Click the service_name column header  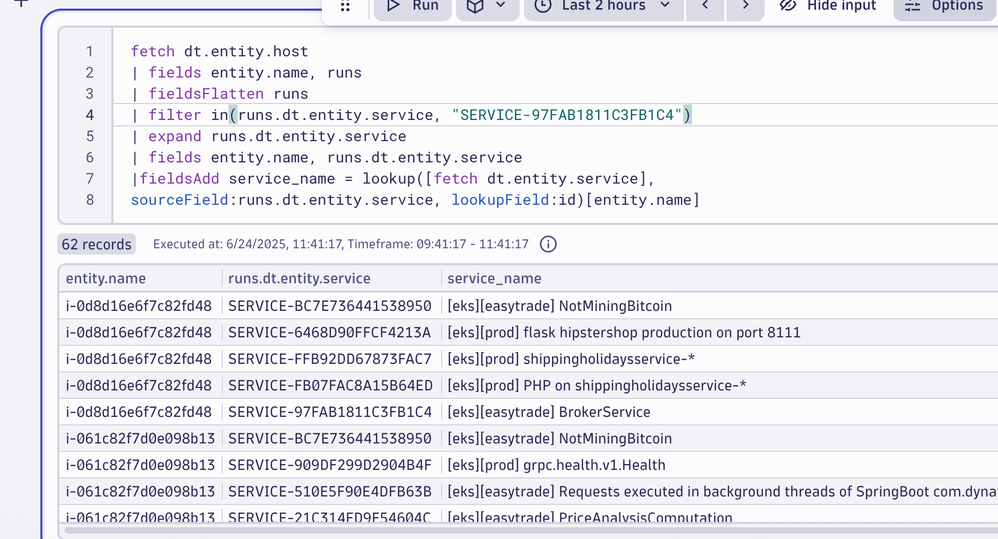[494, 279]
